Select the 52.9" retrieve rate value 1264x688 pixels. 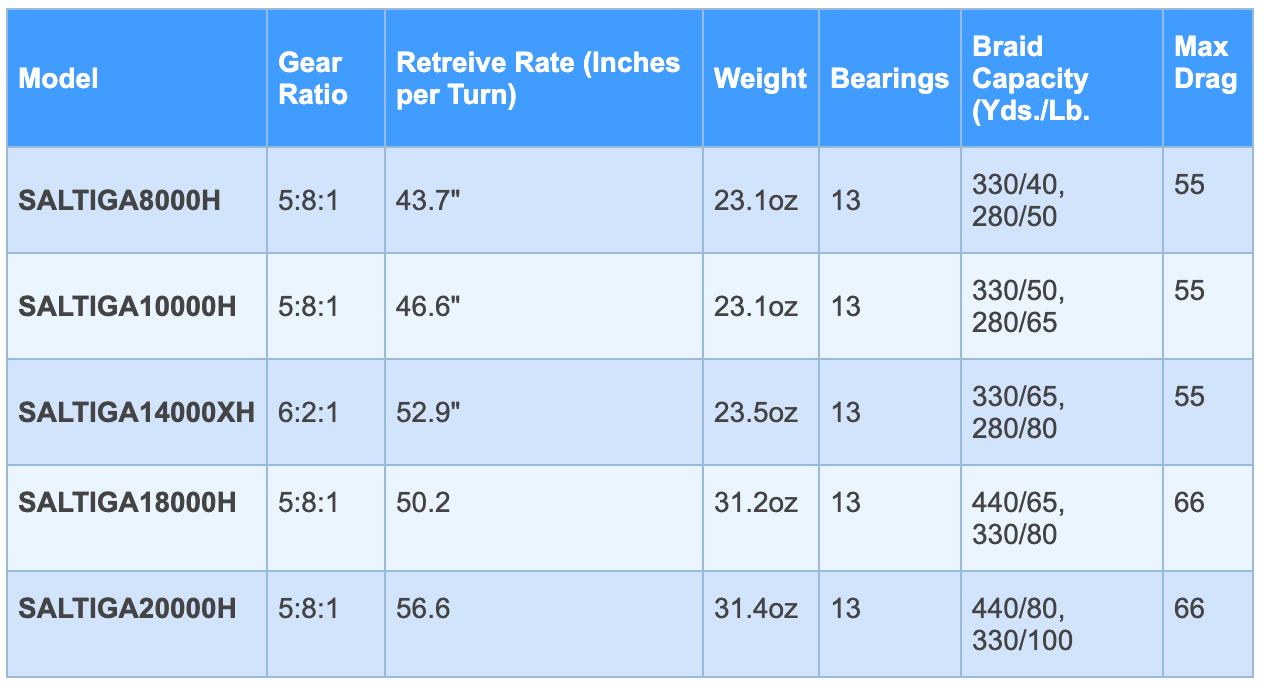(x=428, y=413)
